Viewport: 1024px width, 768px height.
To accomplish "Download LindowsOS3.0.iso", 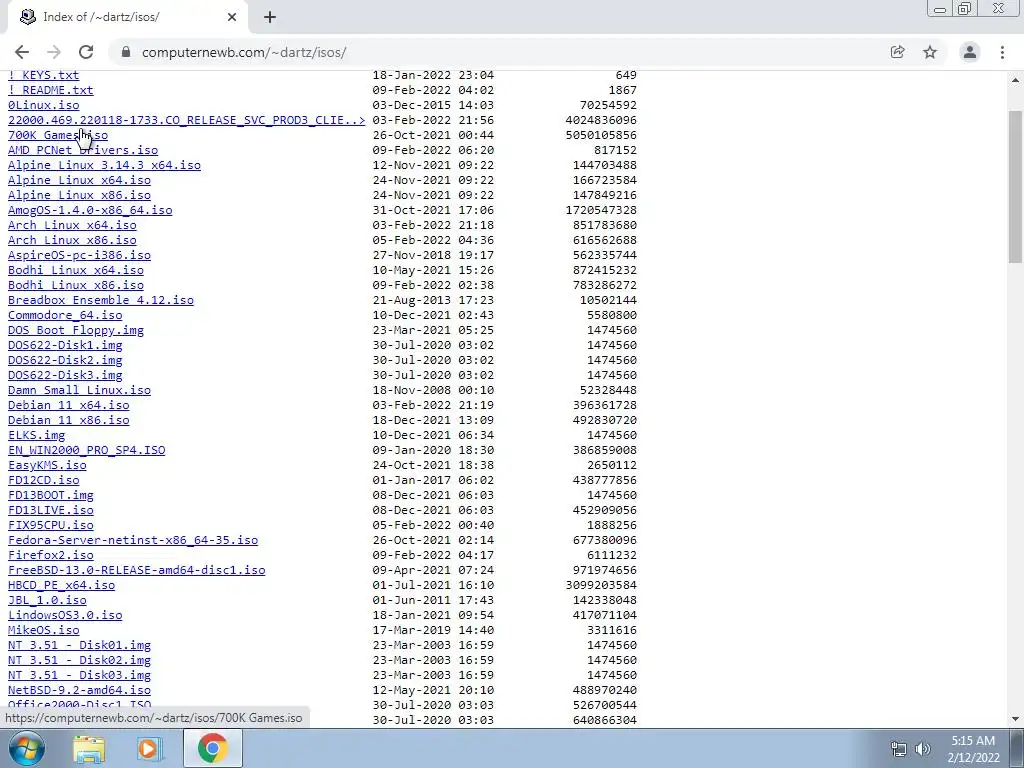I will (65, 616).
